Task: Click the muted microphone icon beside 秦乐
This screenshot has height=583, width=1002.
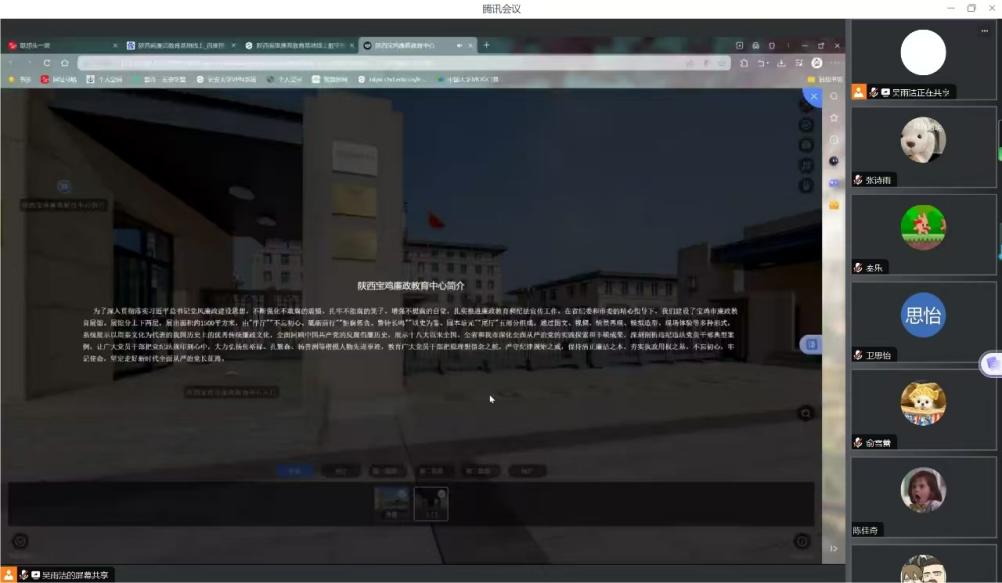Action: coord(858,268)
